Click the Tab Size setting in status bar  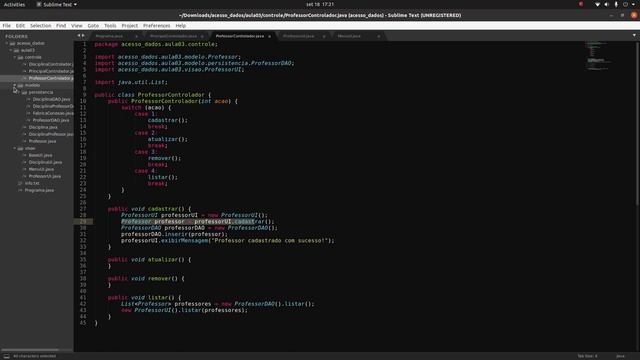pyautogui.click(x=587, y=356)
